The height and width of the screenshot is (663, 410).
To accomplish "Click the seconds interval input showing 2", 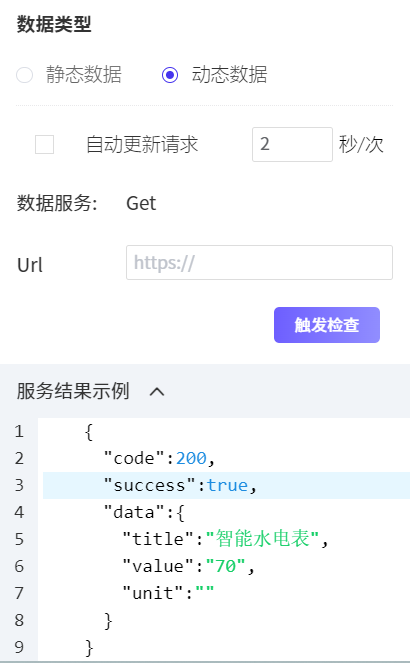I will (x=292, y=145).
